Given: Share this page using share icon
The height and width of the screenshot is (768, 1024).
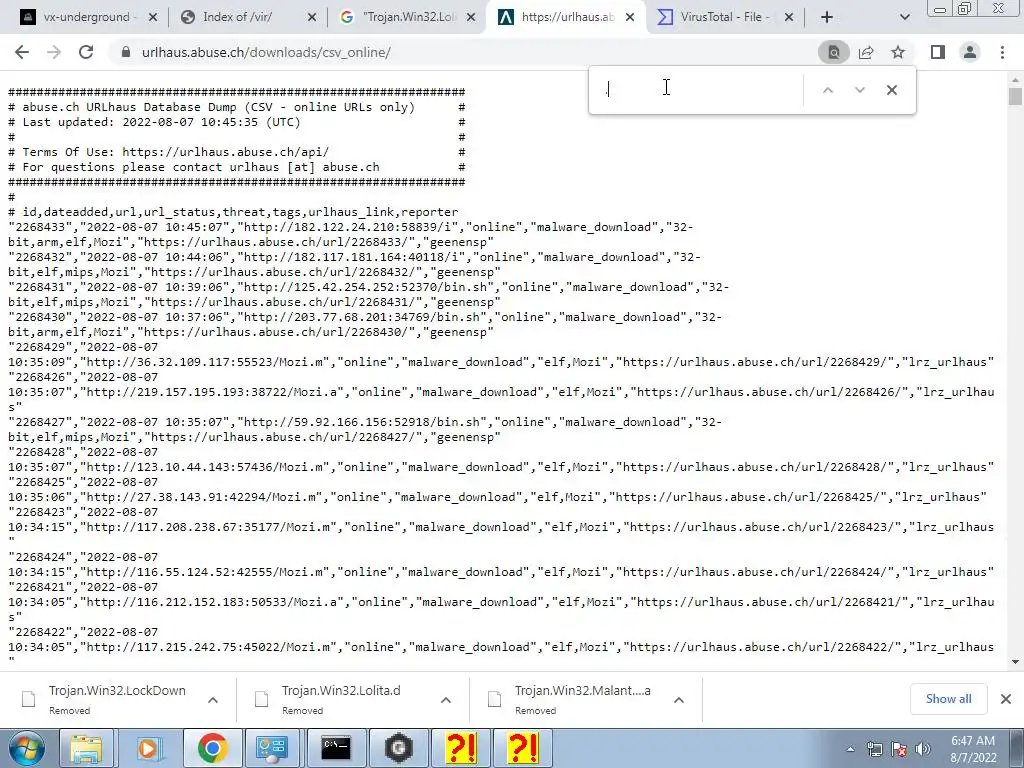Looking at the screenshot, I should [866, 52].
